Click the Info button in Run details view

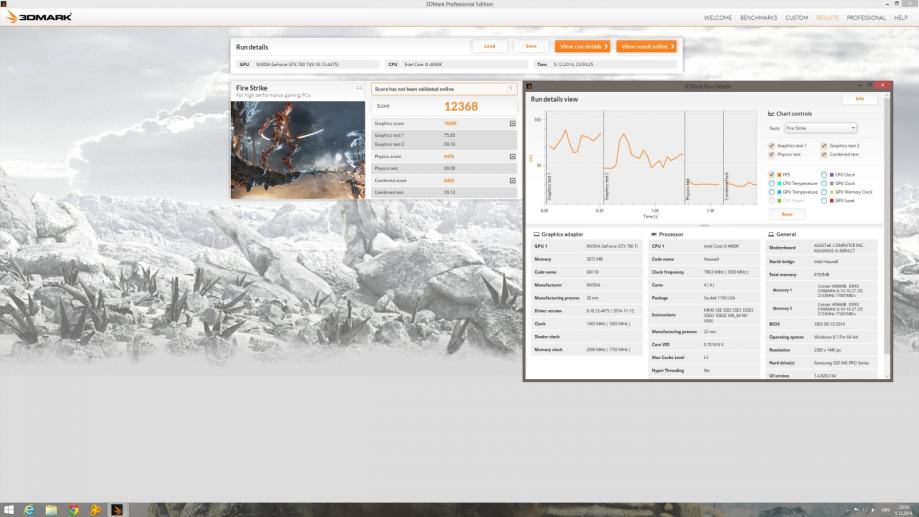(x=859, y=99)
